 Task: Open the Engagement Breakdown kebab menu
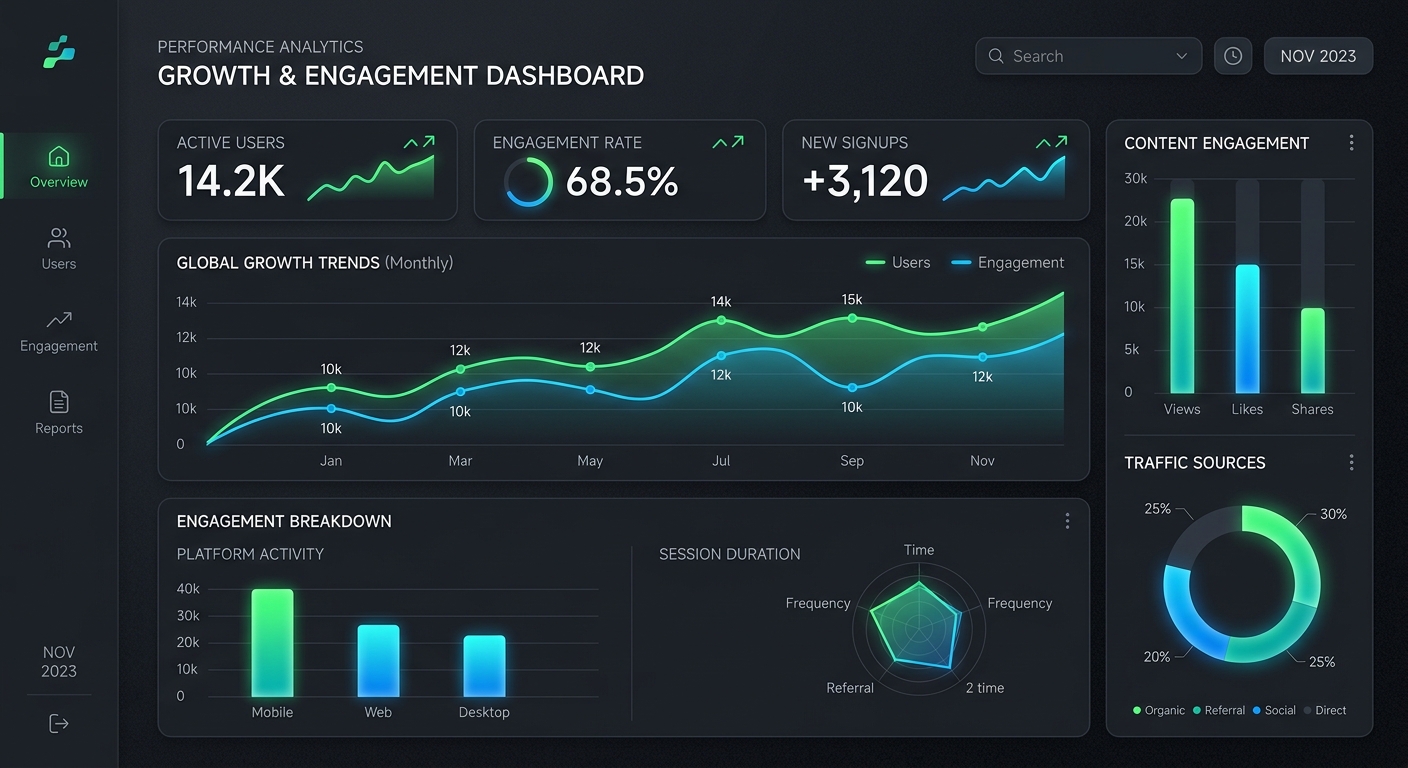click(x=1067, y=520)
